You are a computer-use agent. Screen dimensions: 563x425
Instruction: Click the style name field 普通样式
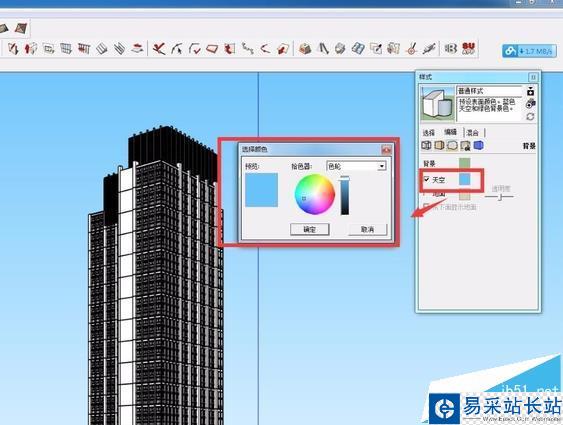click(x=490, y=91)
